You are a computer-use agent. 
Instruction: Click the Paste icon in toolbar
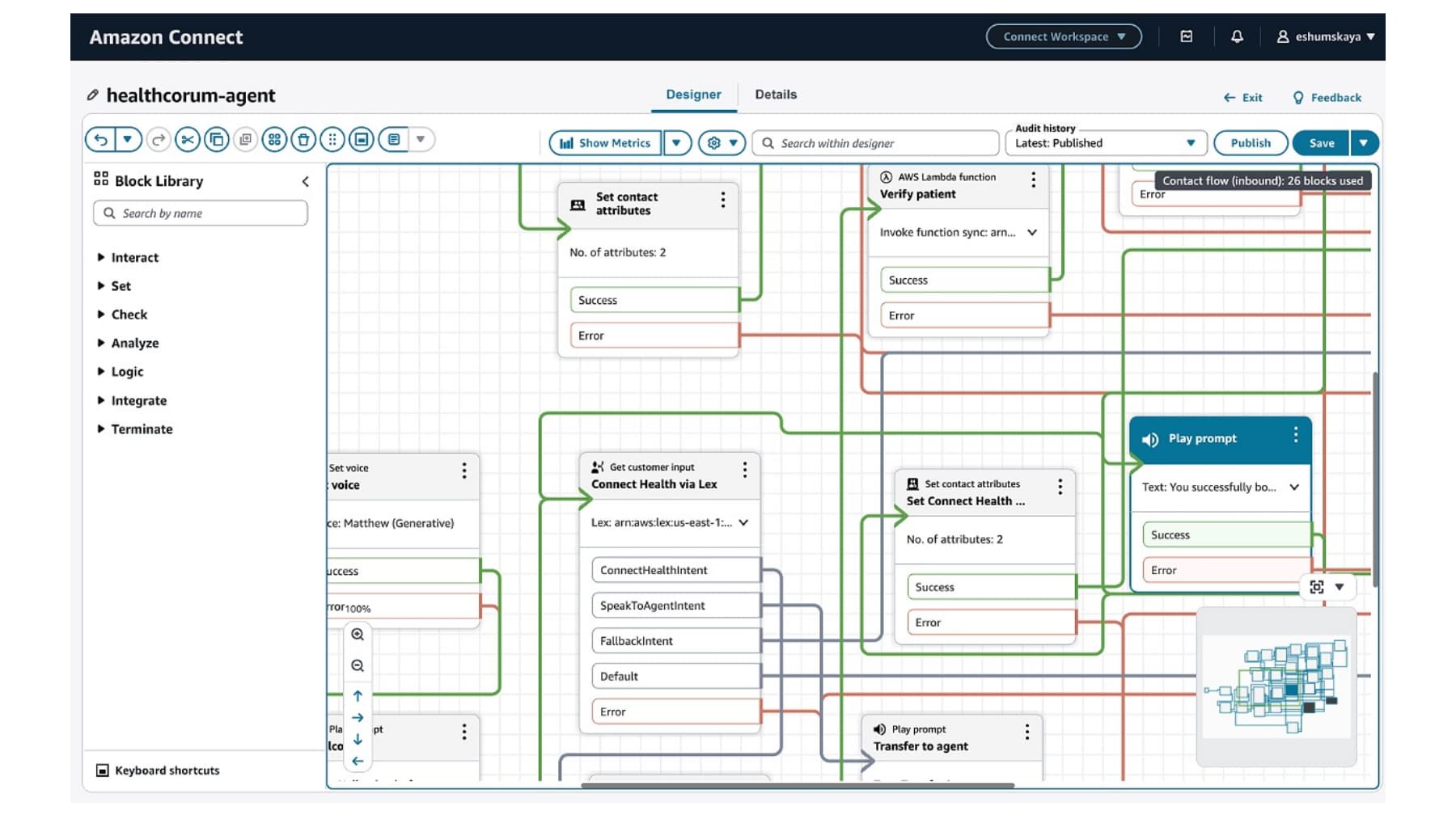(x=245, y=140)
